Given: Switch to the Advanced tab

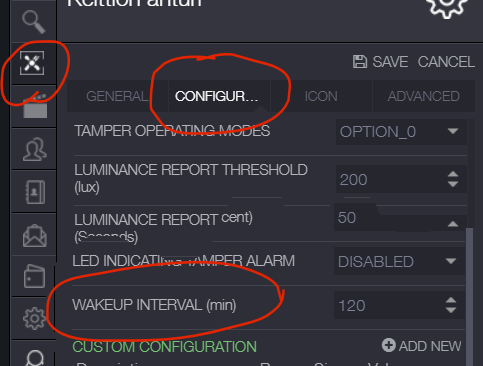Looking at the screenshot, I should click(x=423, y=96).
